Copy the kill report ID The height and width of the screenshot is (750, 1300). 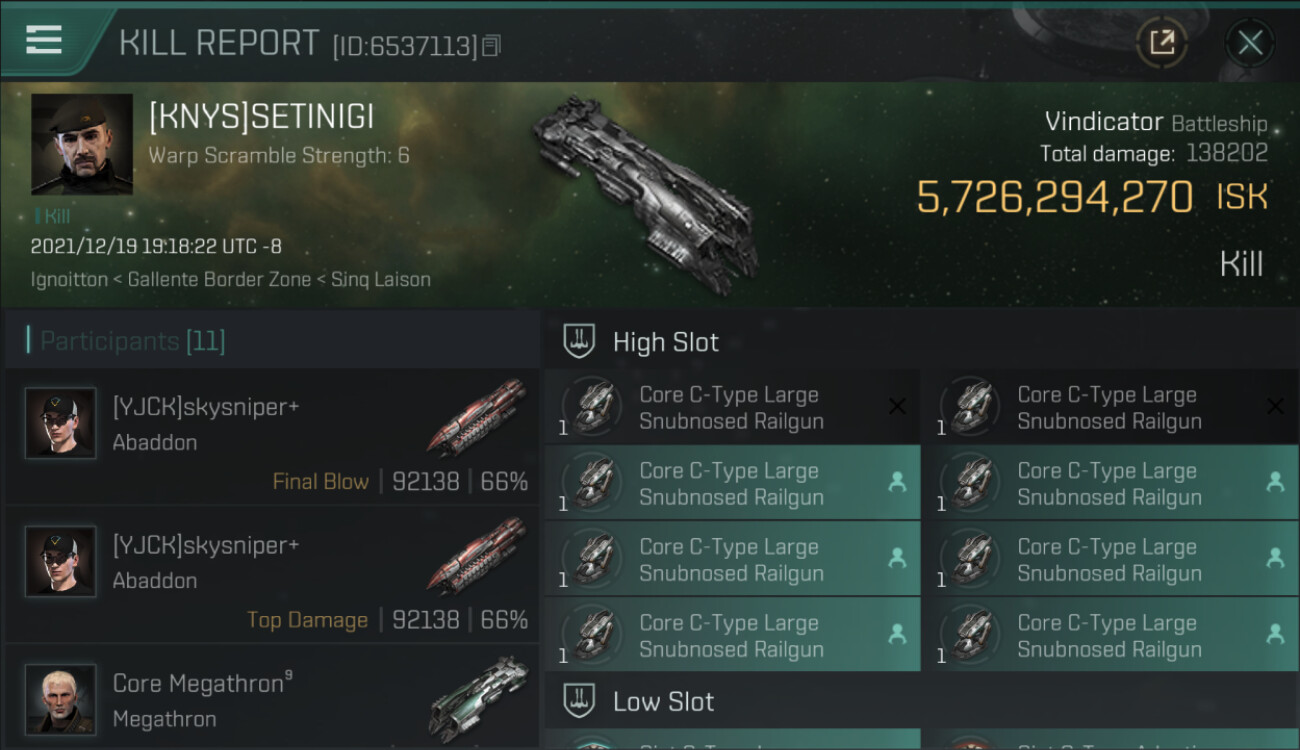[x=490, y=46]
